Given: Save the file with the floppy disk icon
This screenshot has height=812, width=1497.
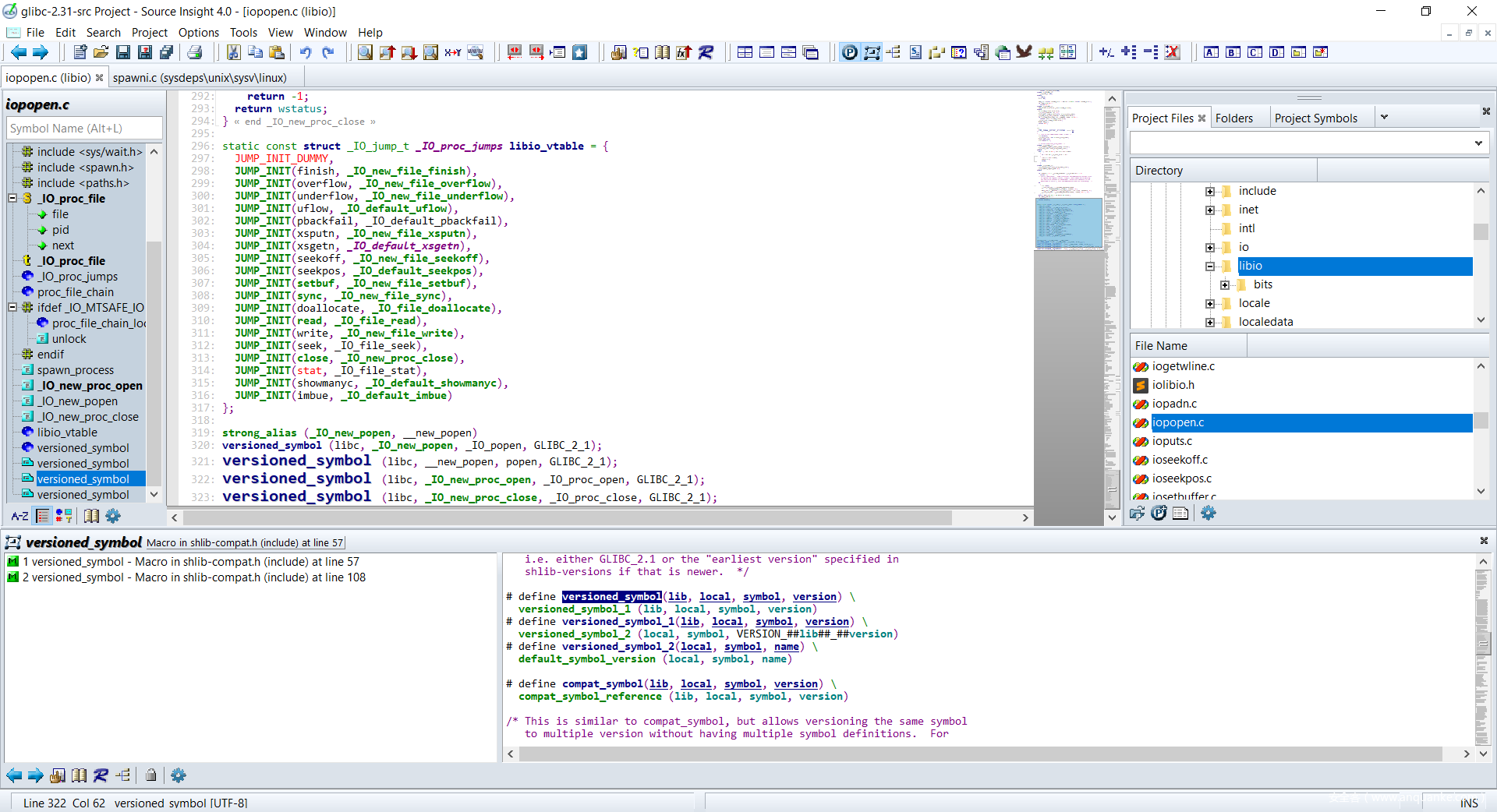Looking at the screenshot, I should click(x=123, y=52).
